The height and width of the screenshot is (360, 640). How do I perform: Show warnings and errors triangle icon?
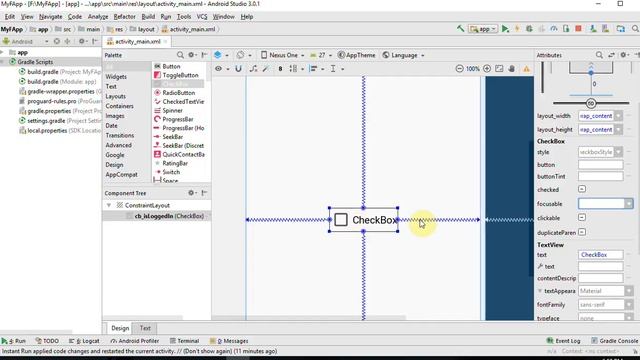527,69
